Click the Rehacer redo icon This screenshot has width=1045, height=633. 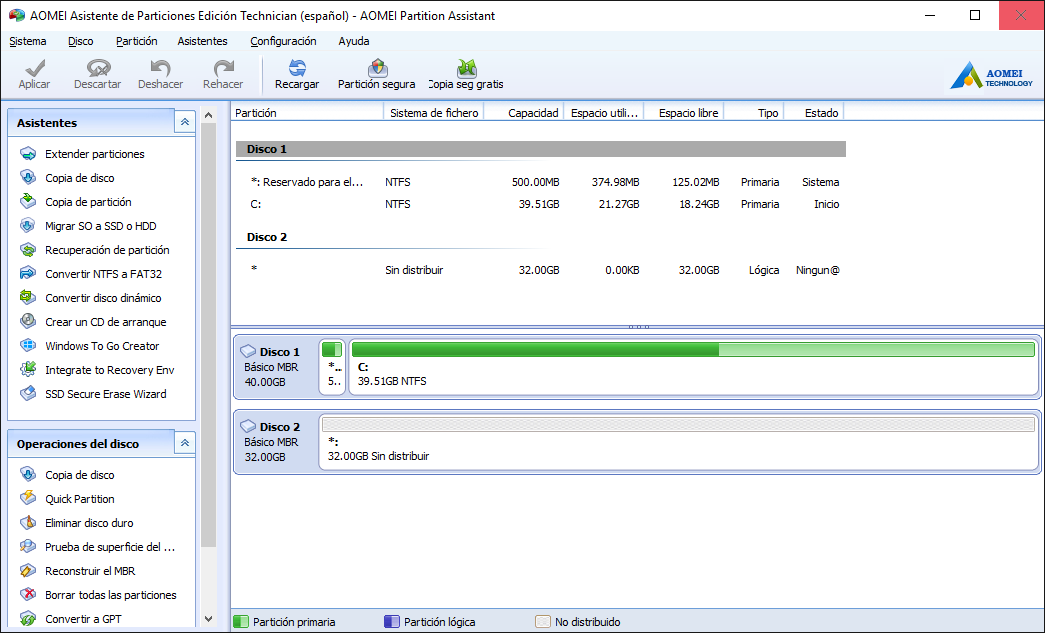[223, 68]
